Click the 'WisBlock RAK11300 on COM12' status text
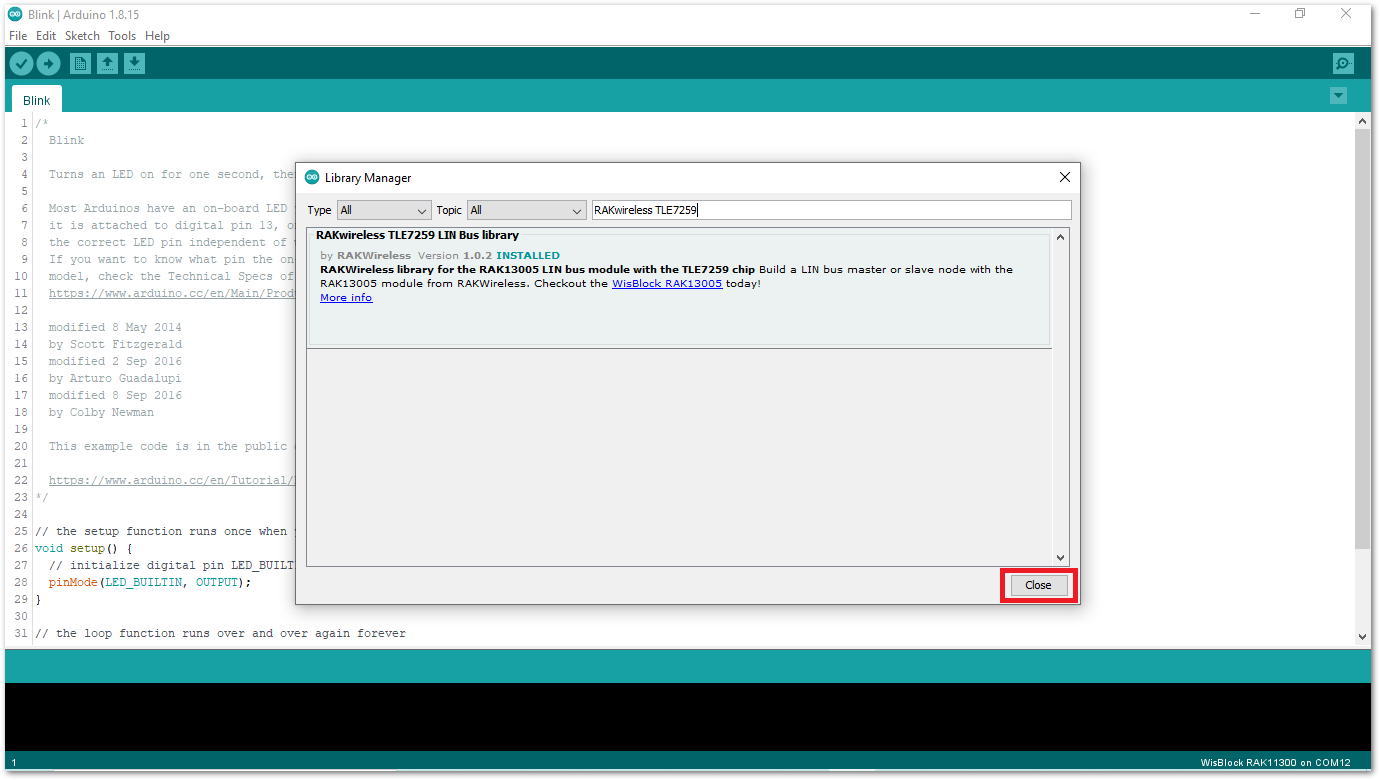 (1275, 763)
